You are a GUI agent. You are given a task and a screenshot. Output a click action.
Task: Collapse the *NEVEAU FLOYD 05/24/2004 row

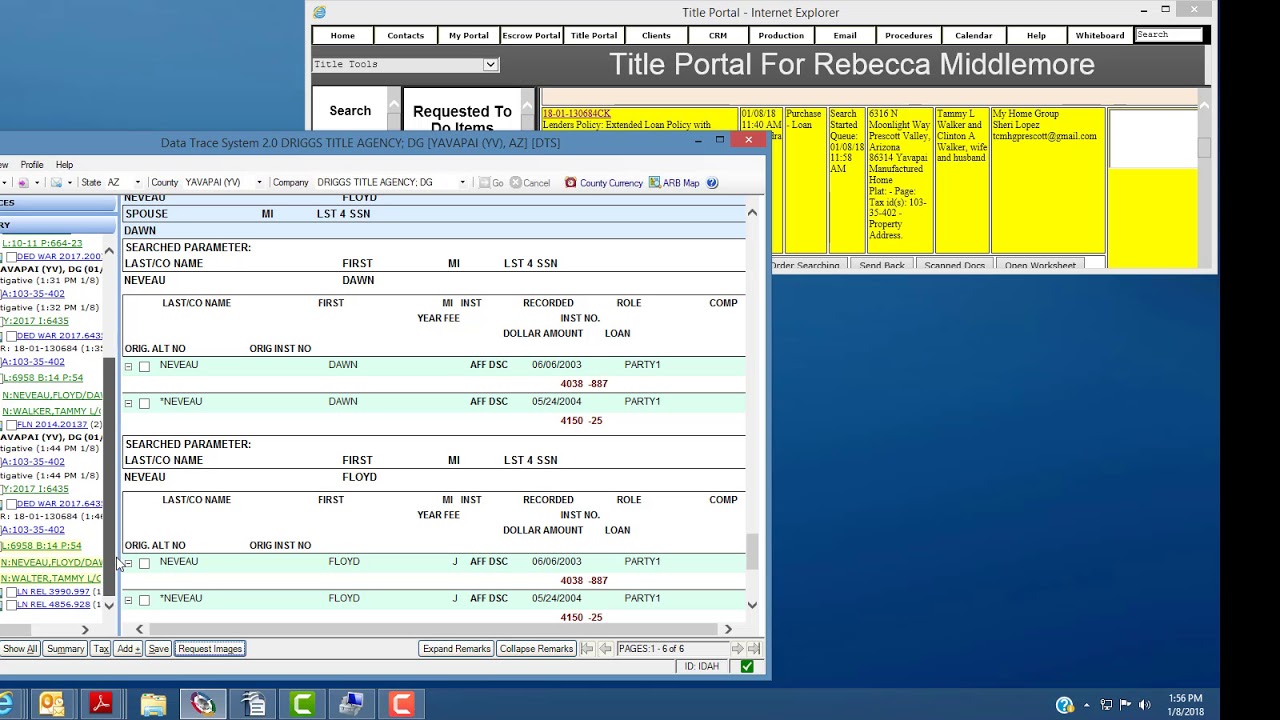[x=128, y=600]
